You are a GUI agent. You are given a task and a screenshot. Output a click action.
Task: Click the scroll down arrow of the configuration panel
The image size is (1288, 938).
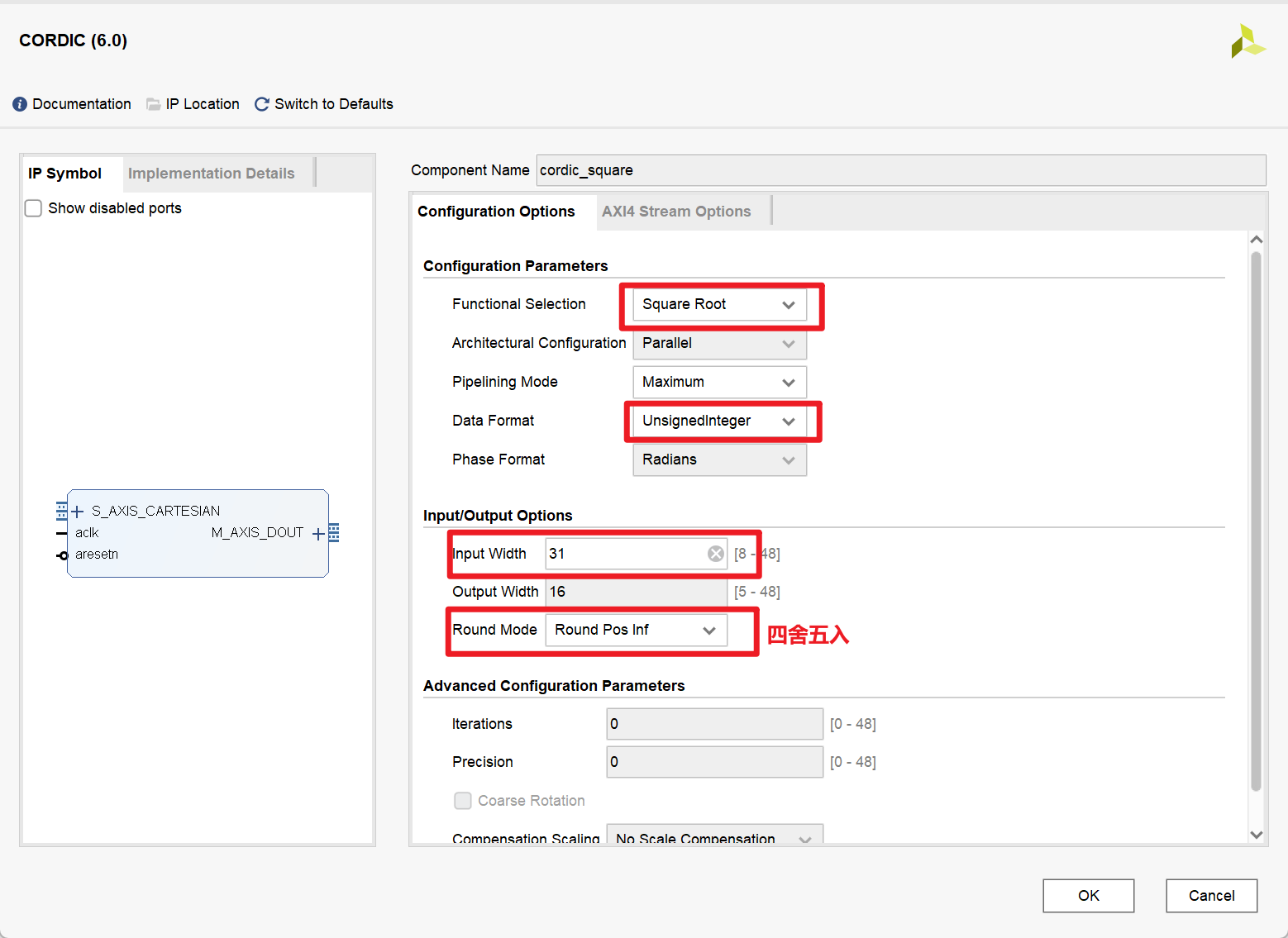click(1256, 835)
